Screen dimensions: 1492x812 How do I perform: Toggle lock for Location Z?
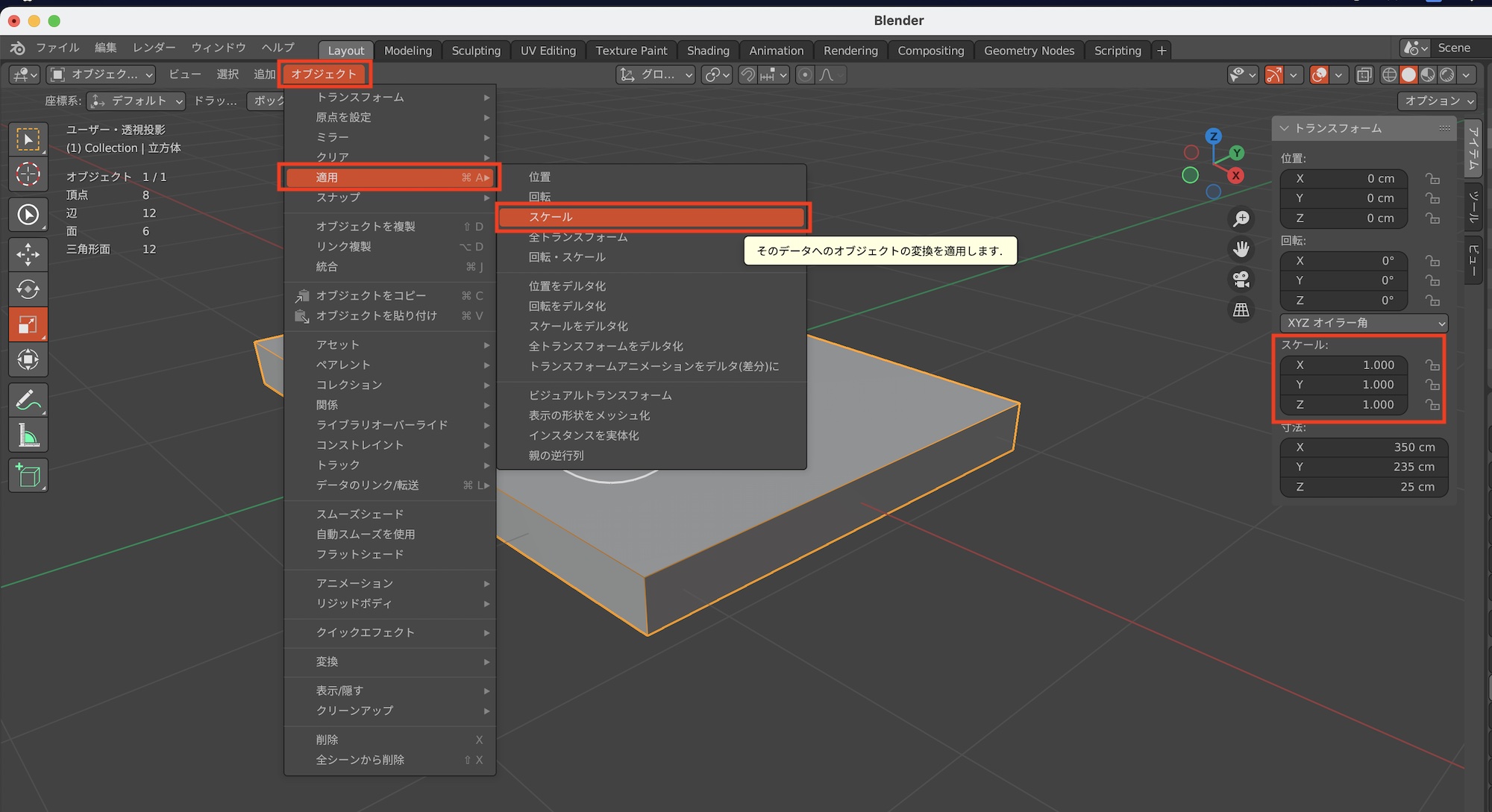point(1432,218)
